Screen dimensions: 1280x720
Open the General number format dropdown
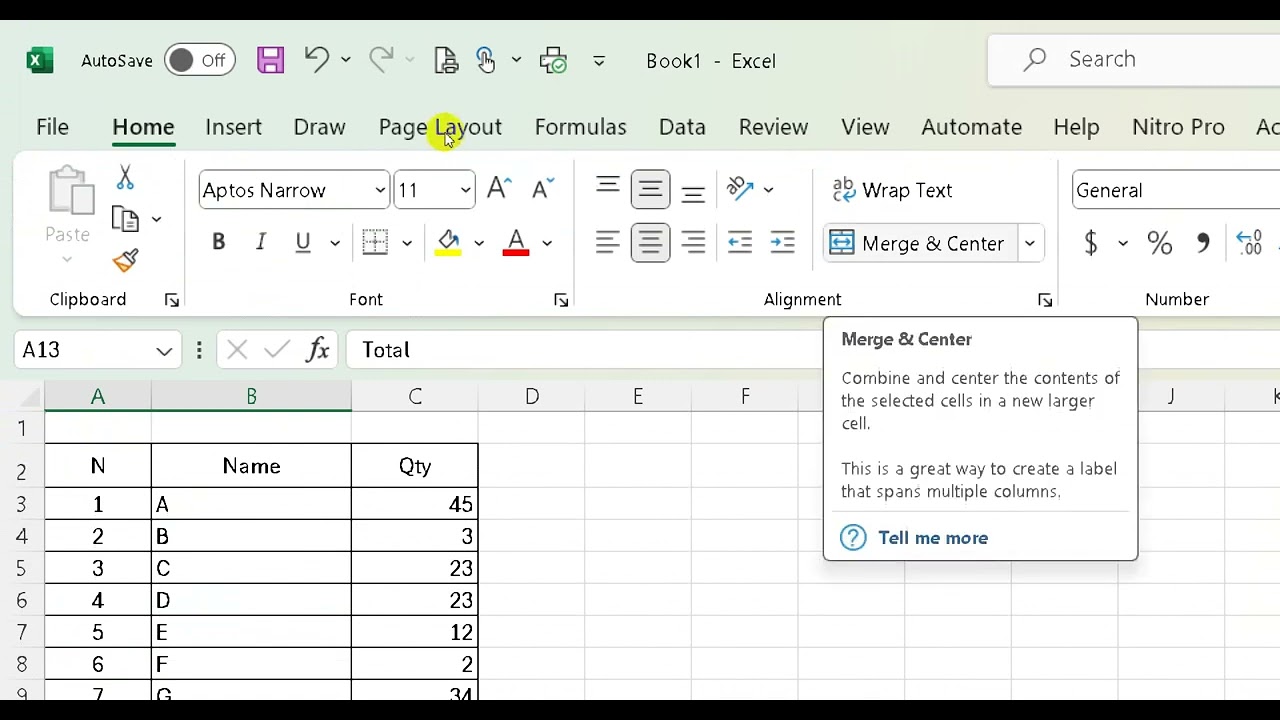(x=1176, y=190)
